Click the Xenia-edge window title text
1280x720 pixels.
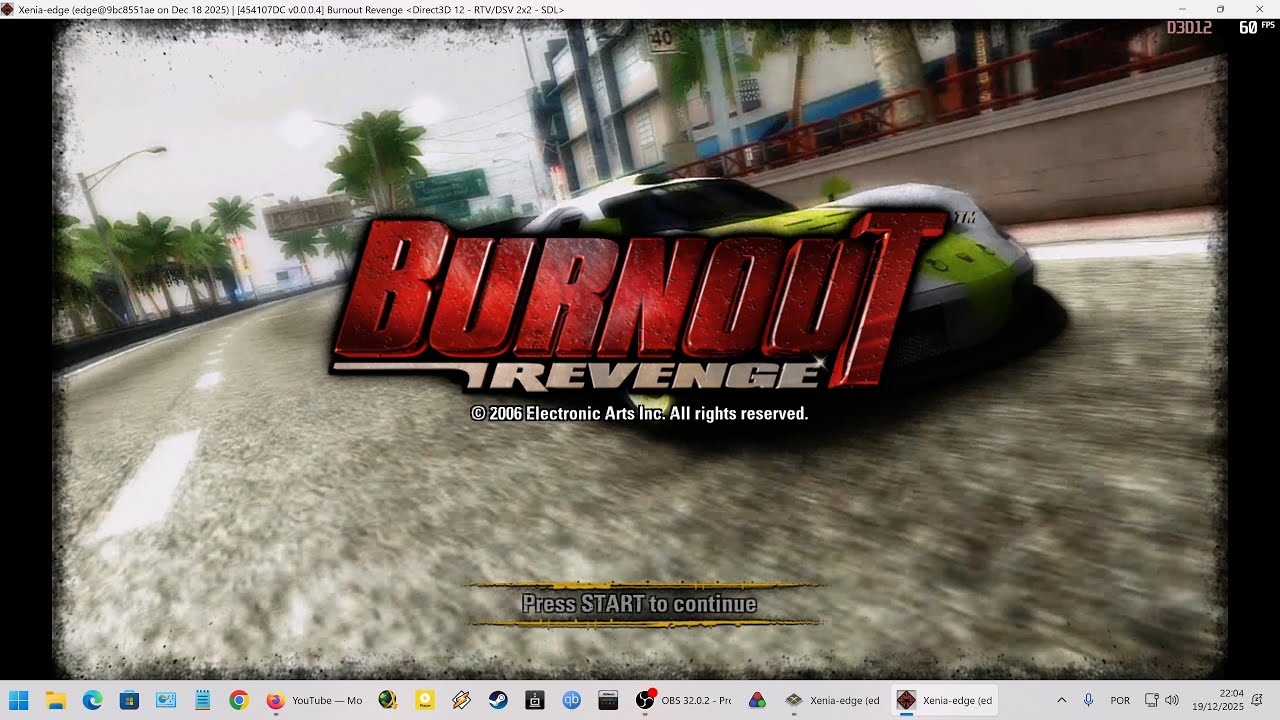(x=291, y=9)
